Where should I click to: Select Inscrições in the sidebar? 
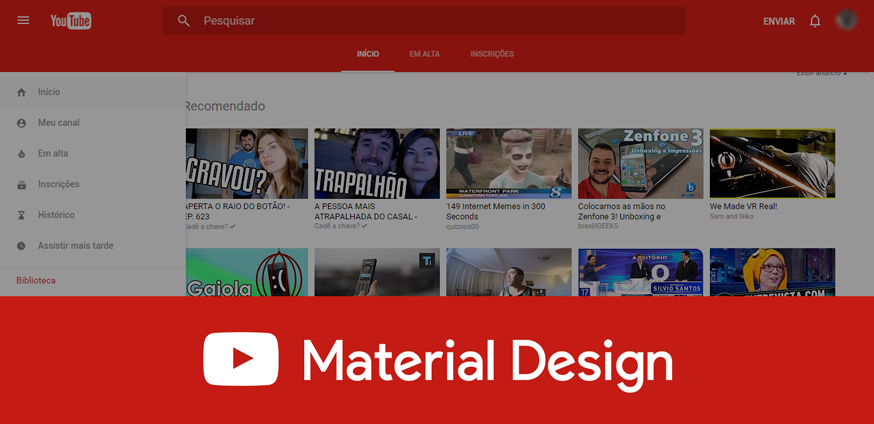(x=93, y=184)
